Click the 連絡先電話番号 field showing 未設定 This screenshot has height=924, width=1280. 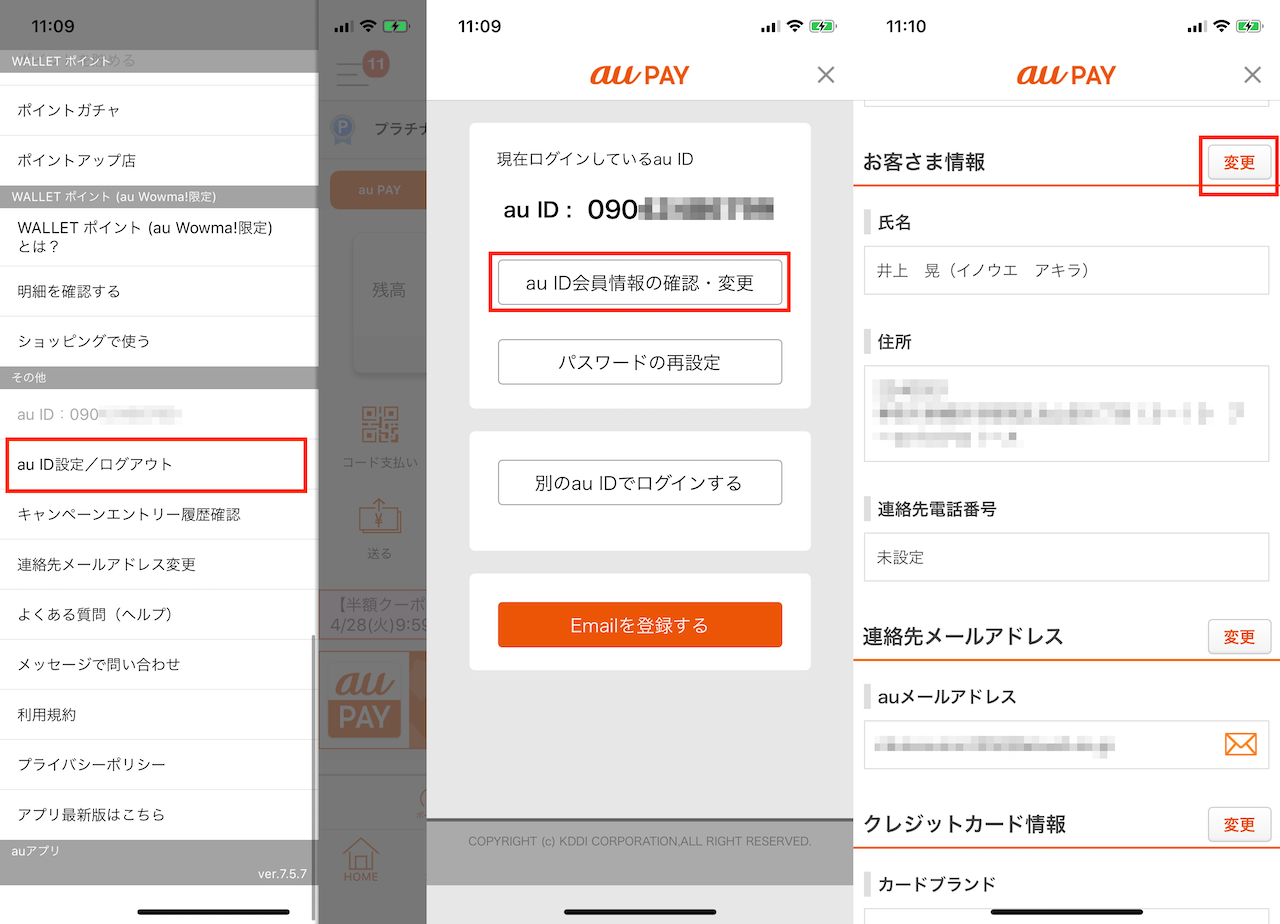pyautogui.click(x=1066, y=557)
